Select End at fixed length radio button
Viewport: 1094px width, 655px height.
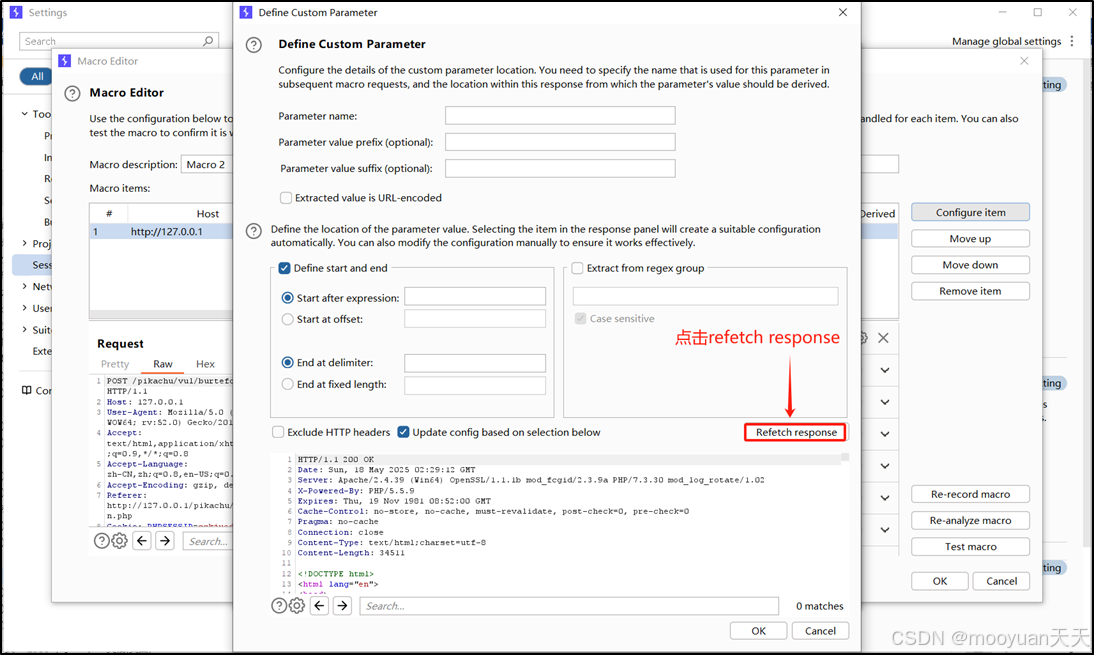pyautogui.click(x=287, y=384)
